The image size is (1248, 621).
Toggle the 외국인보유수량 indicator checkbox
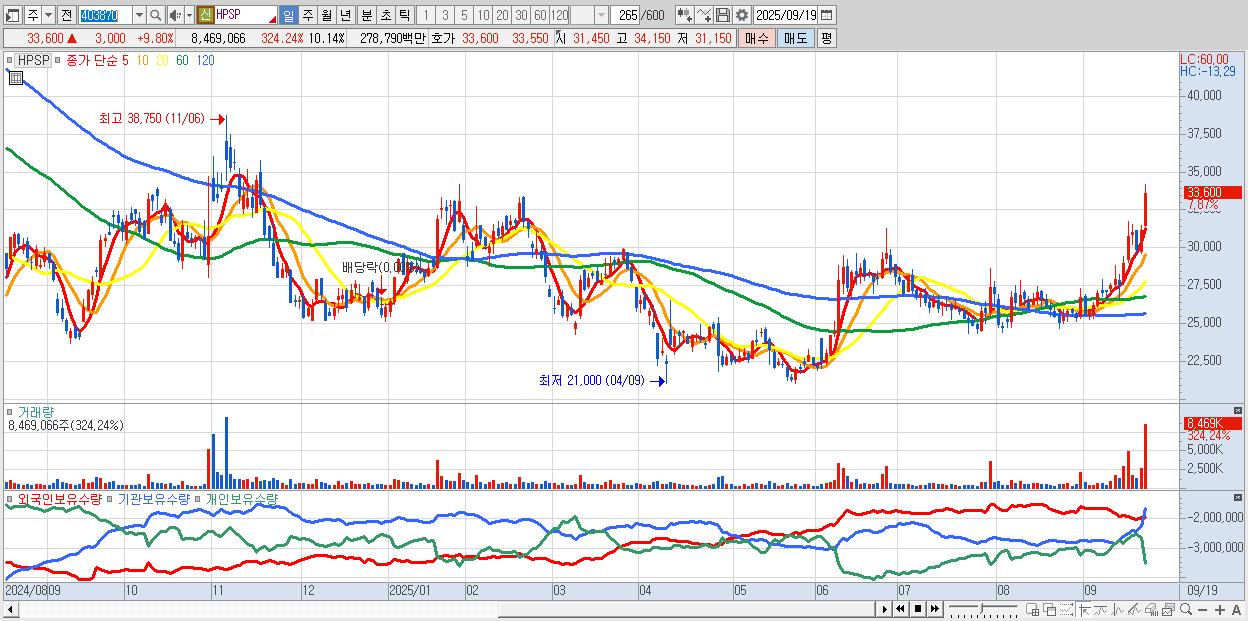click(x=9, y=498)
